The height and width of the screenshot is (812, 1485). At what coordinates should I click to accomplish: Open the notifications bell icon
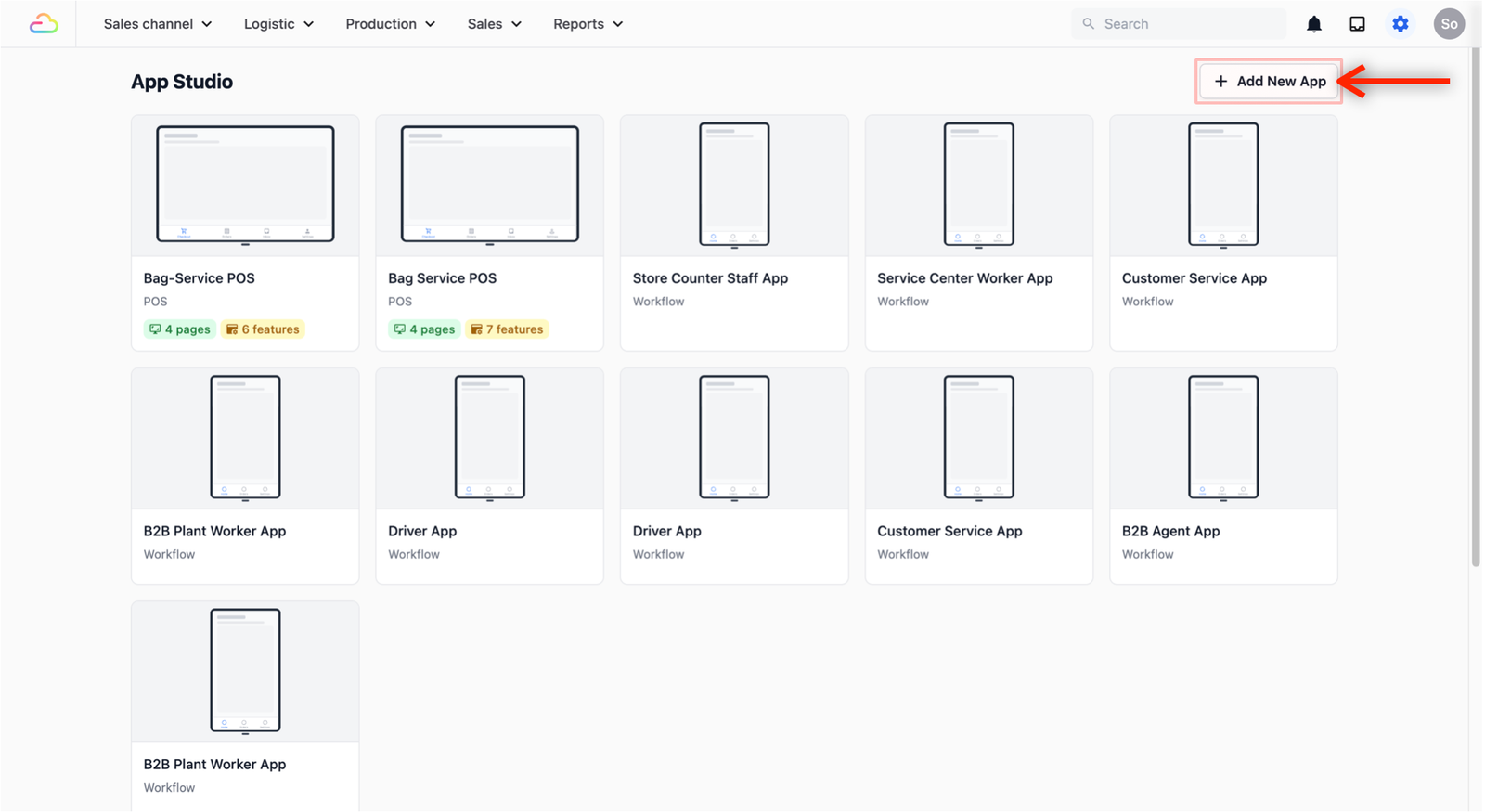click(x=1314, y=24)
